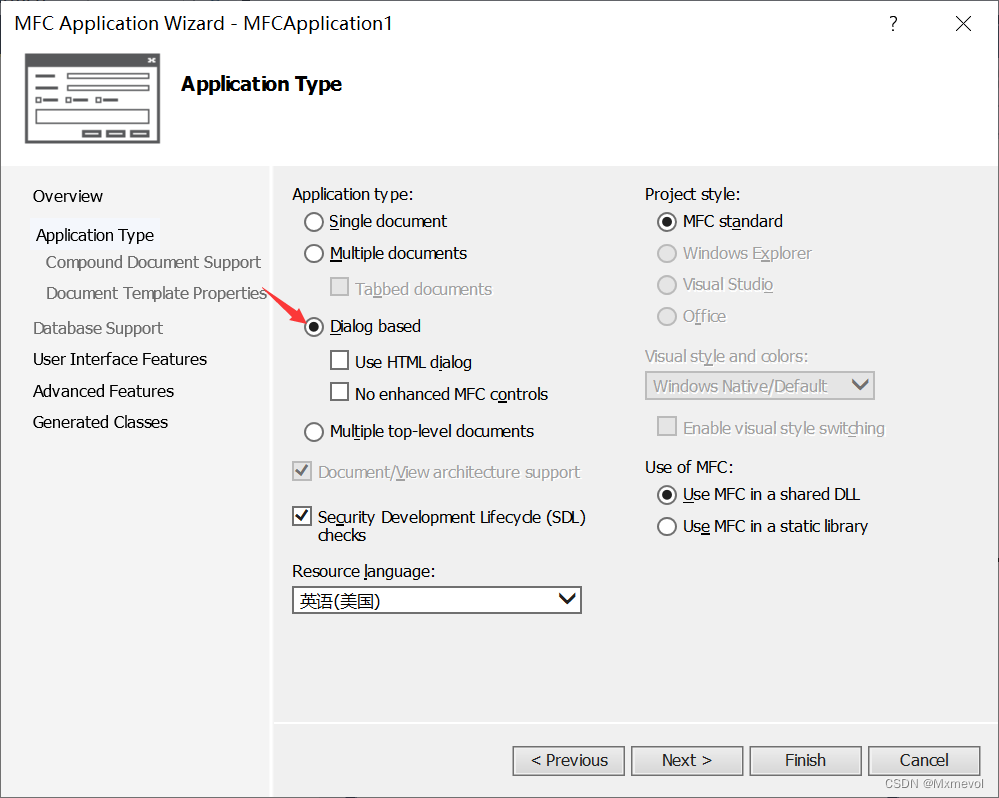Choose Visual Studio project style
The width and height of the screenshot is (999, 798).
666,285
